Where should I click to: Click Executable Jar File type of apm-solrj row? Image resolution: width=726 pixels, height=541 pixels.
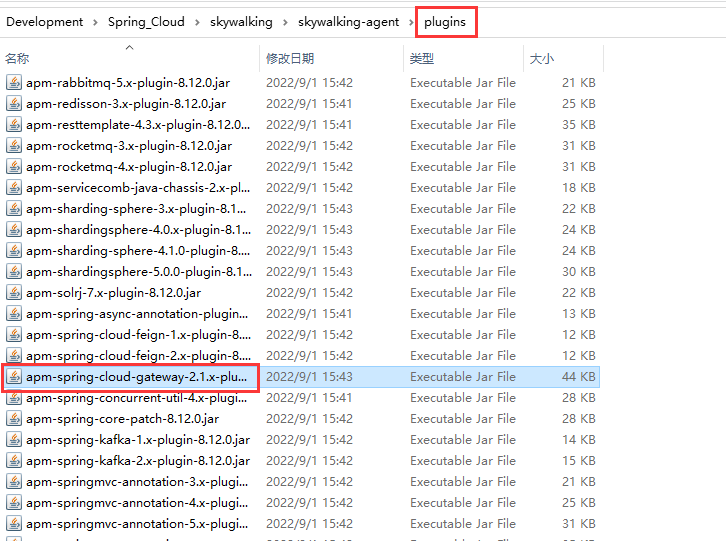463,292
